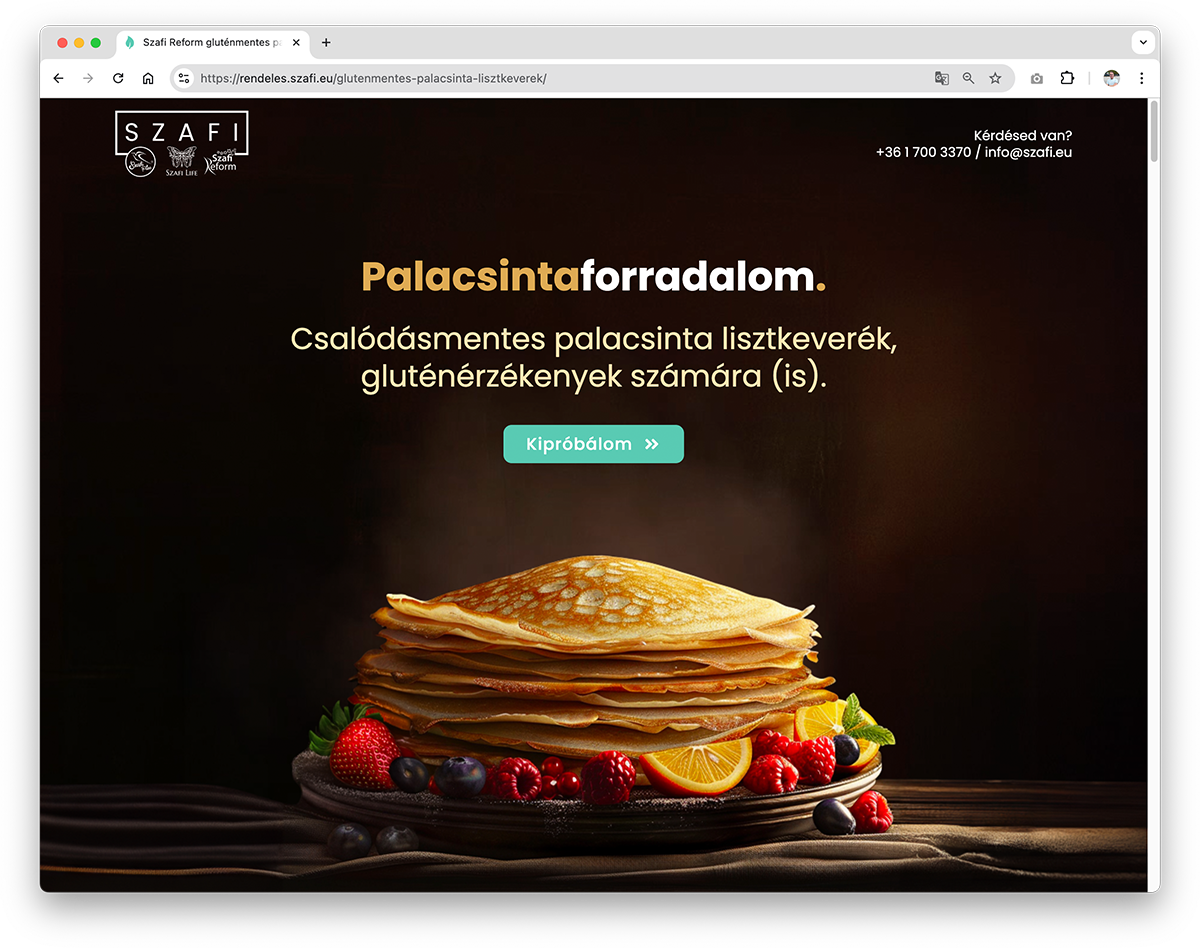Click the address bar URL field
The width and height of the screenshot is (1200, 948).
click(x=560, y=78)
